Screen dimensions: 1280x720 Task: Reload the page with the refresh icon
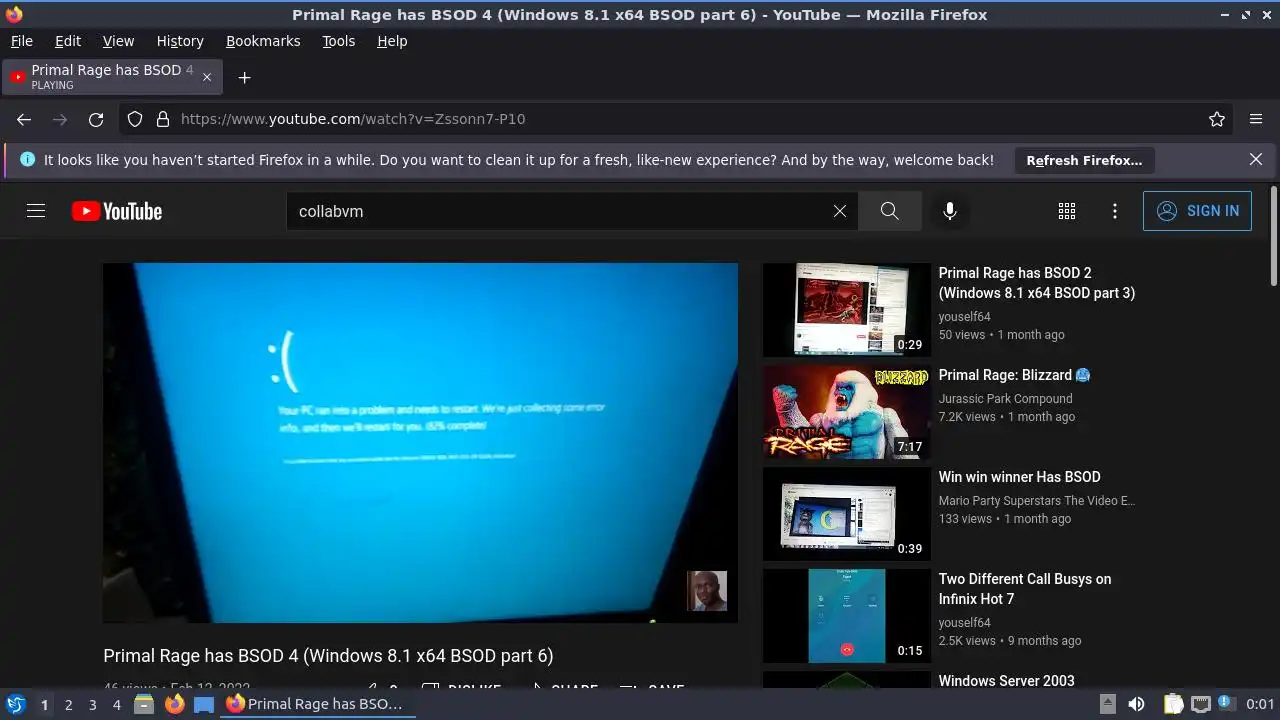click(x=96, y=119)
